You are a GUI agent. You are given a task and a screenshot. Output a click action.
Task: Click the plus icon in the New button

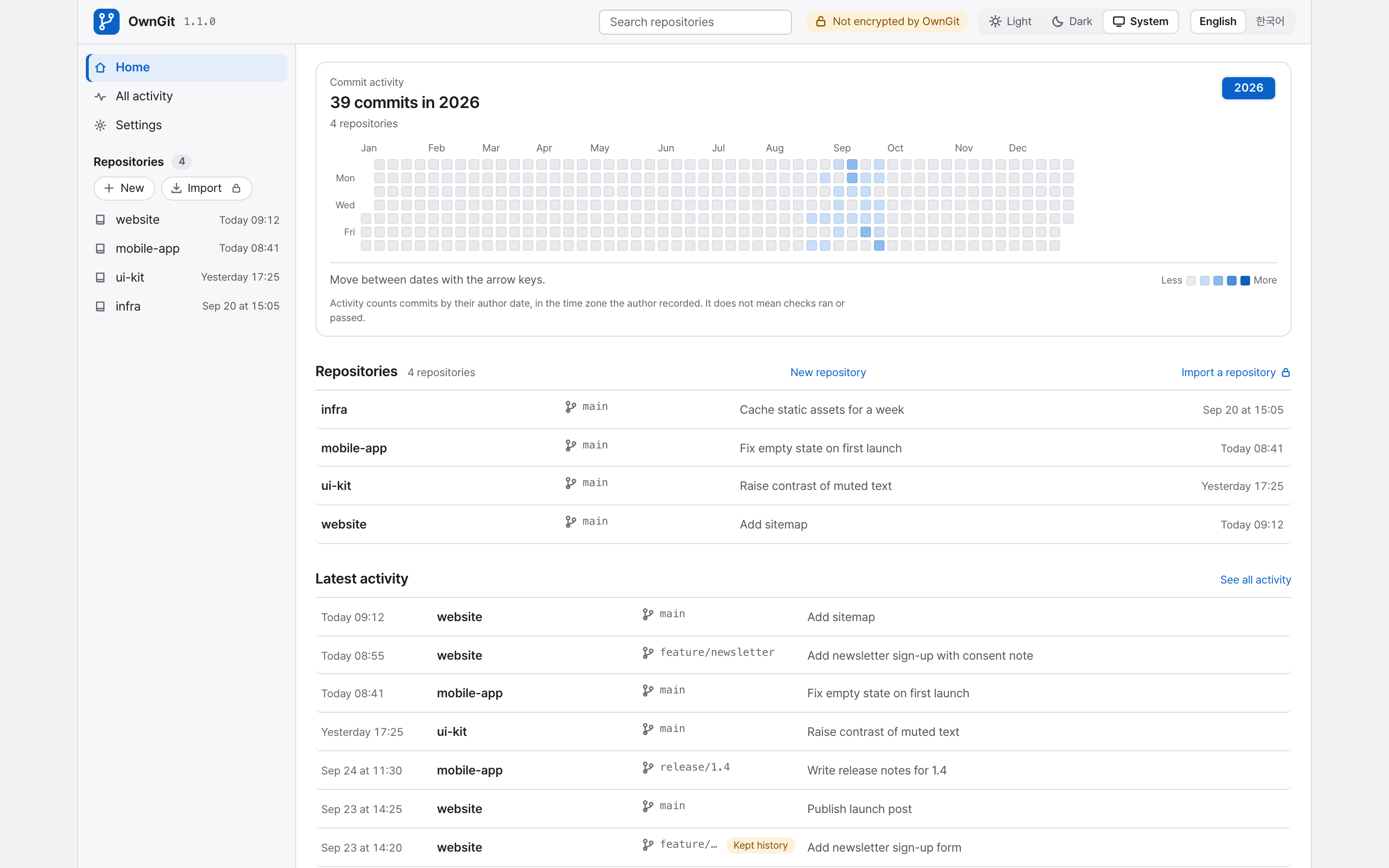point(109,188)
